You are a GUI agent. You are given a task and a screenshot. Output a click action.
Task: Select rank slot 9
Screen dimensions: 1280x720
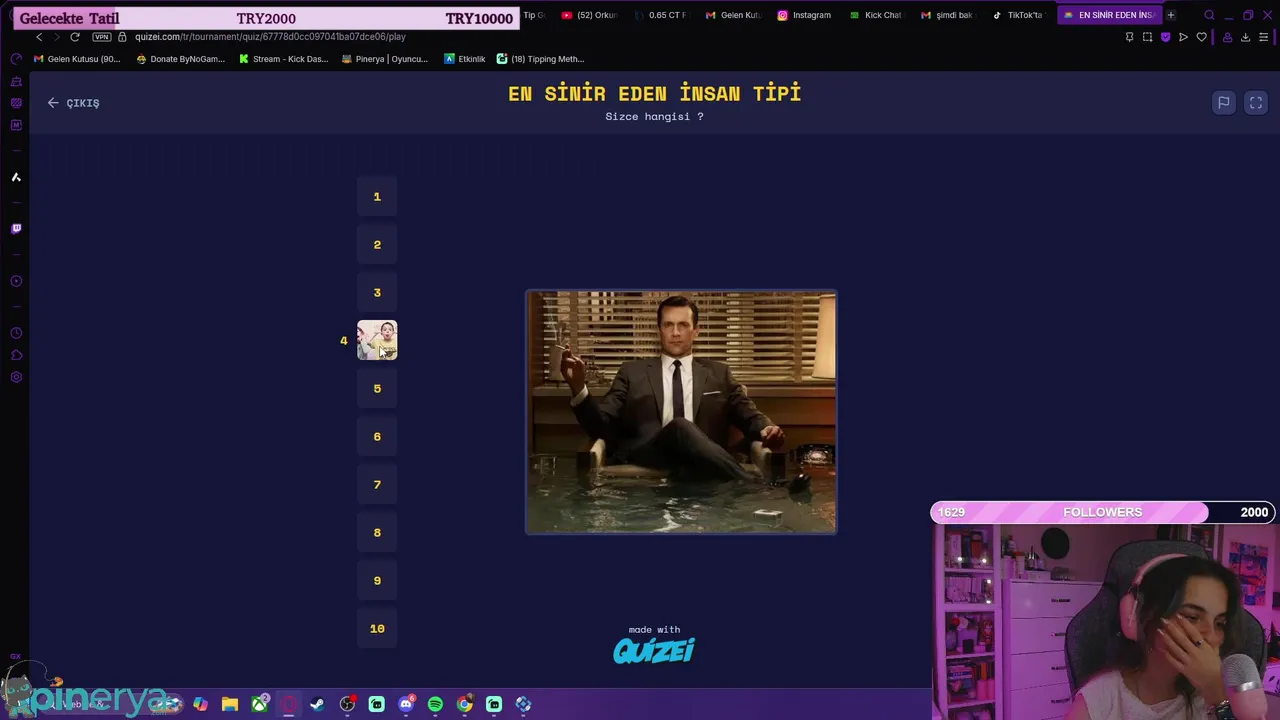pyautogui.click(x=377, y=581)
